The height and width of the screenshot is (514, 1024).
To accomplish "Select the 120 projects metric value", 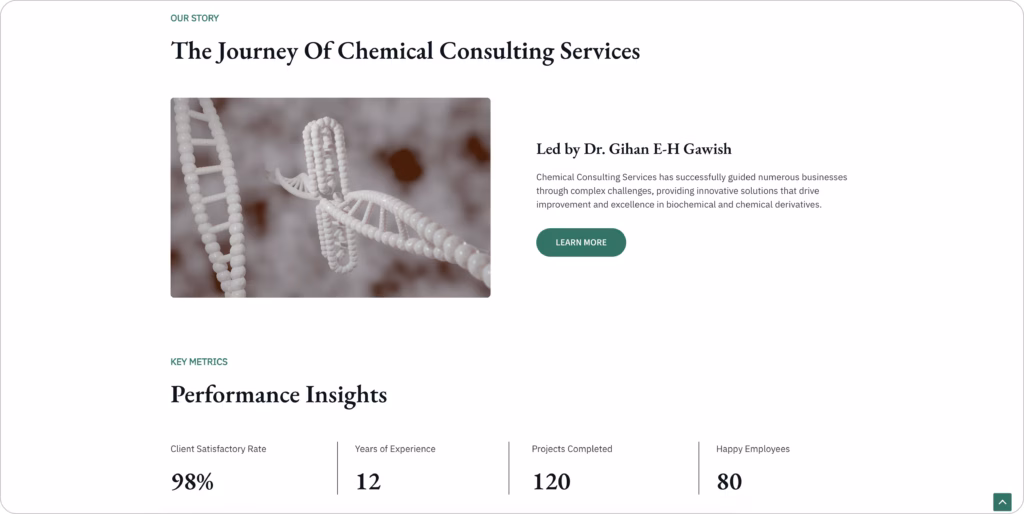I will click(x=551, y=482).
